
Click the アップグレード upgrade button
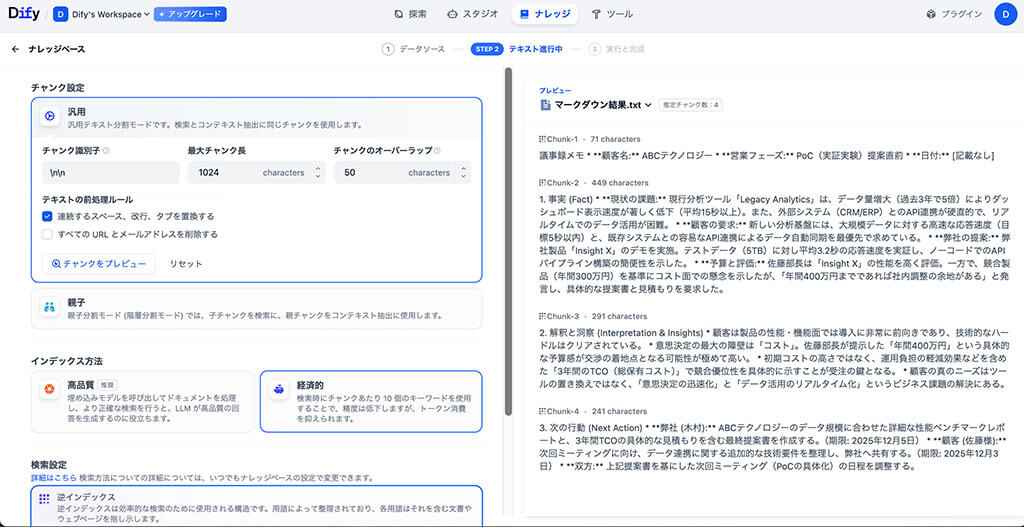point(191,14)
